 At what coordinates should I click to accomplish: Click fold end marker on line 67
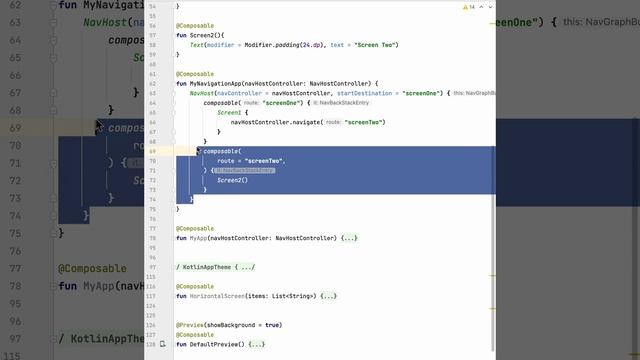click(x=173, y=132)
